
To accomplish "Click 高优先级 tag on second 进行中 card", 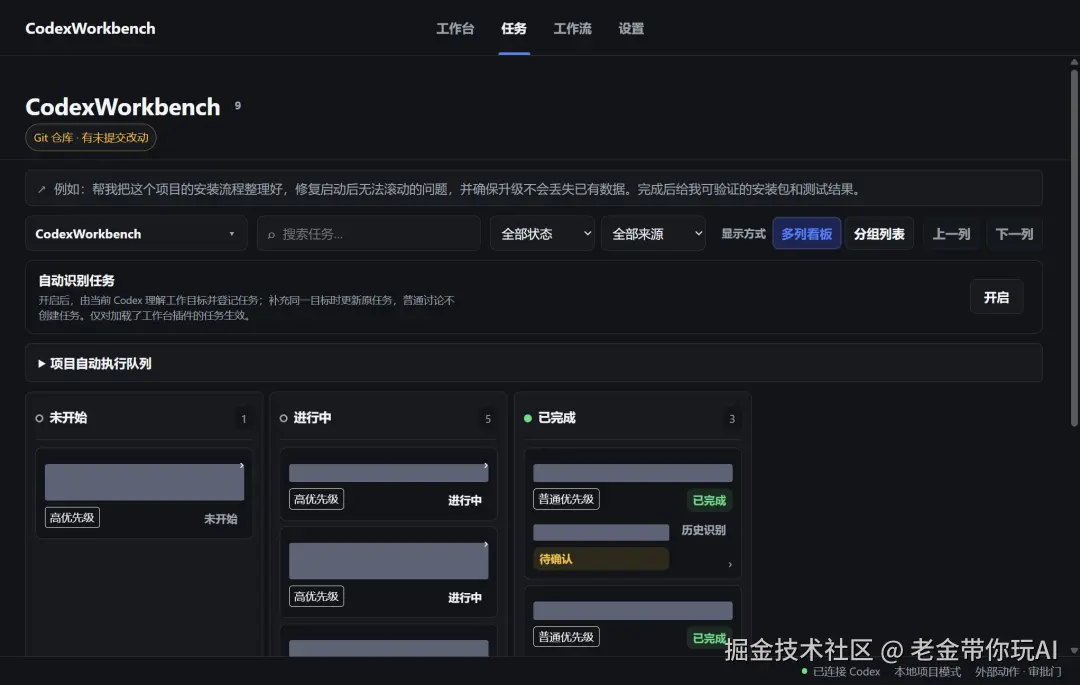I will [316, 596].
